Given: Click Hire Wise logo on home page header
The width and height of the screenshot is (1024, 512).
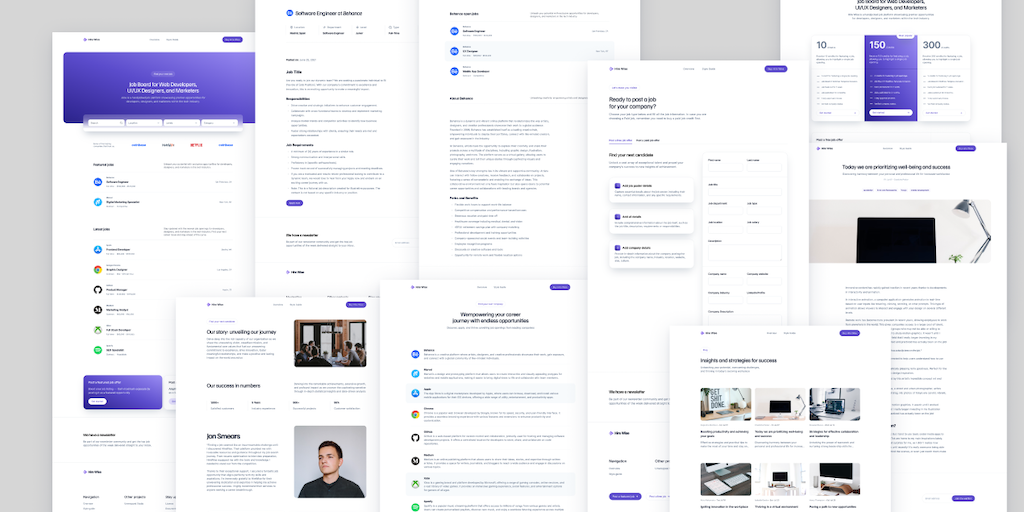Looking at the screenshot, I should 91,39.
